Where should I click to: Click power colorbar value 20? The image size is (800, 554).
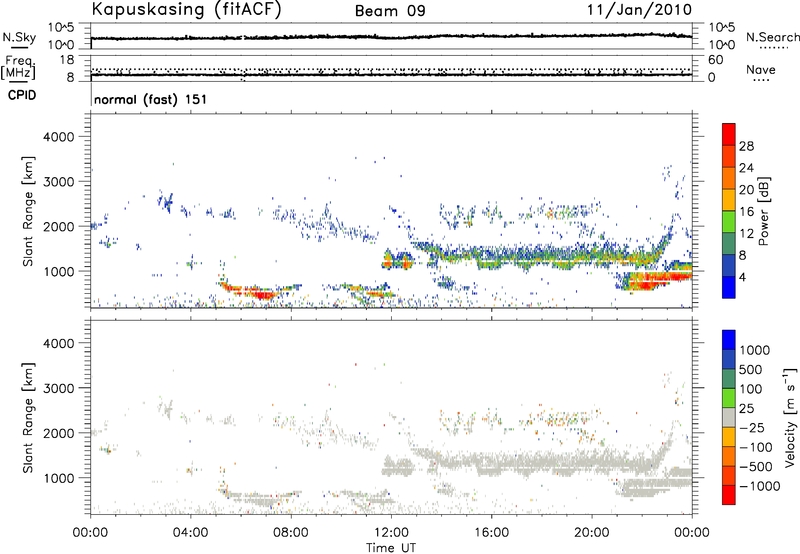pos(746,190)
